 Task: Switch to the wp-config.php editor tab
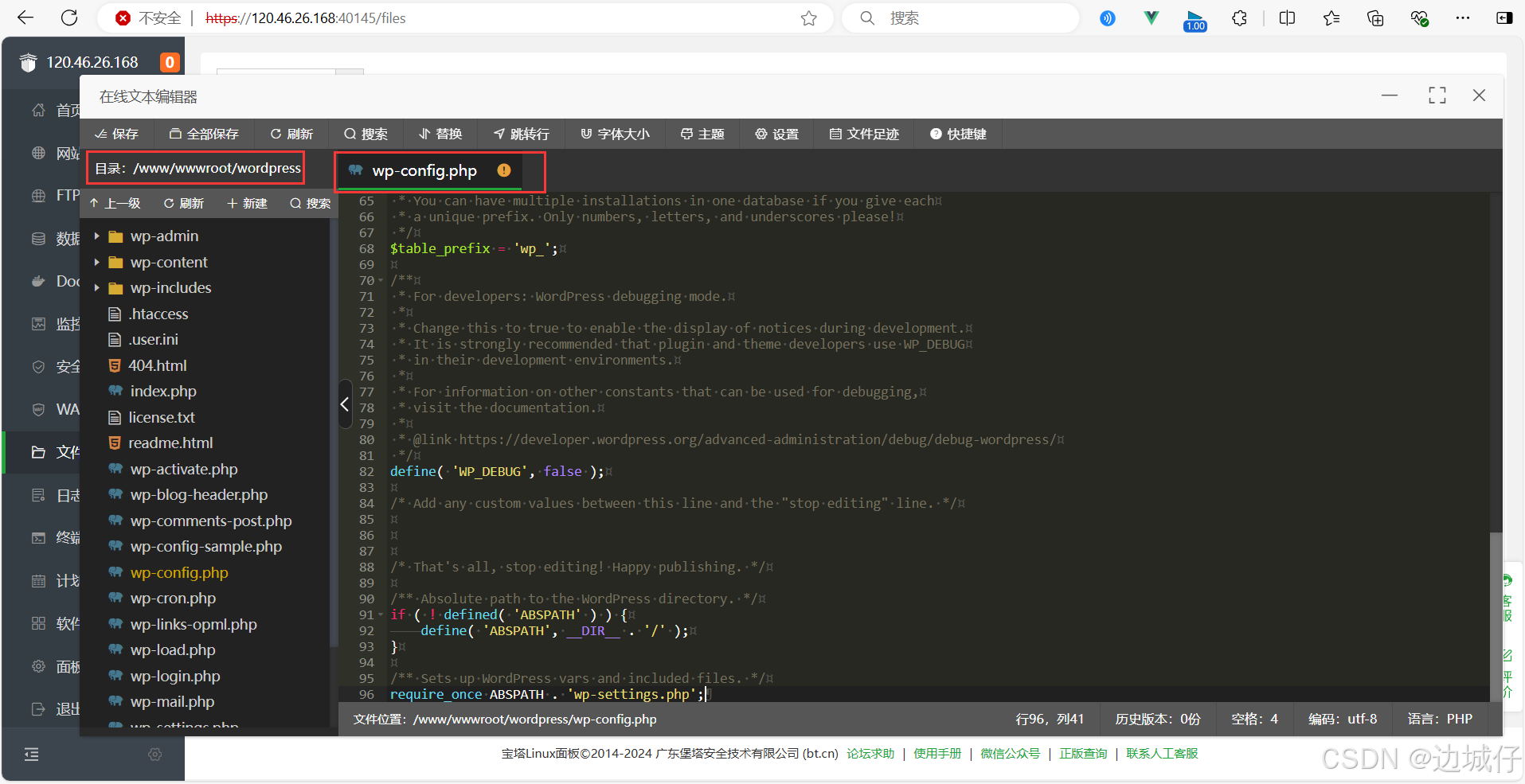424,170
